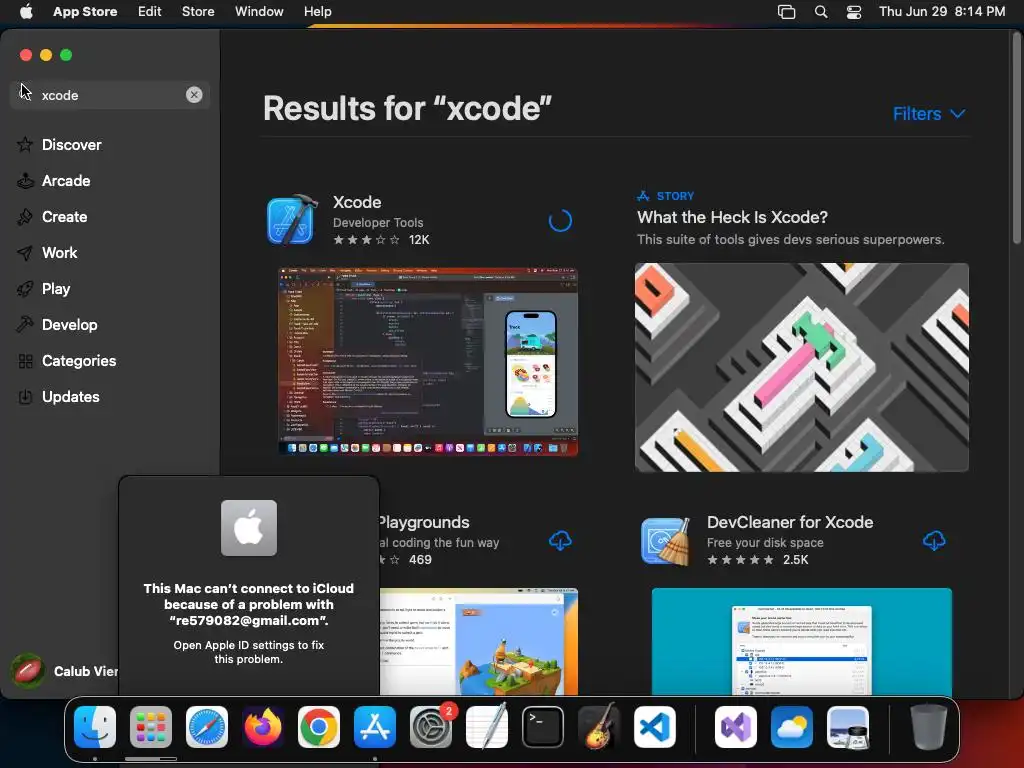
Task: Launch Firefox from the dock
Action: pyautogui.click(x=263, y=727)
